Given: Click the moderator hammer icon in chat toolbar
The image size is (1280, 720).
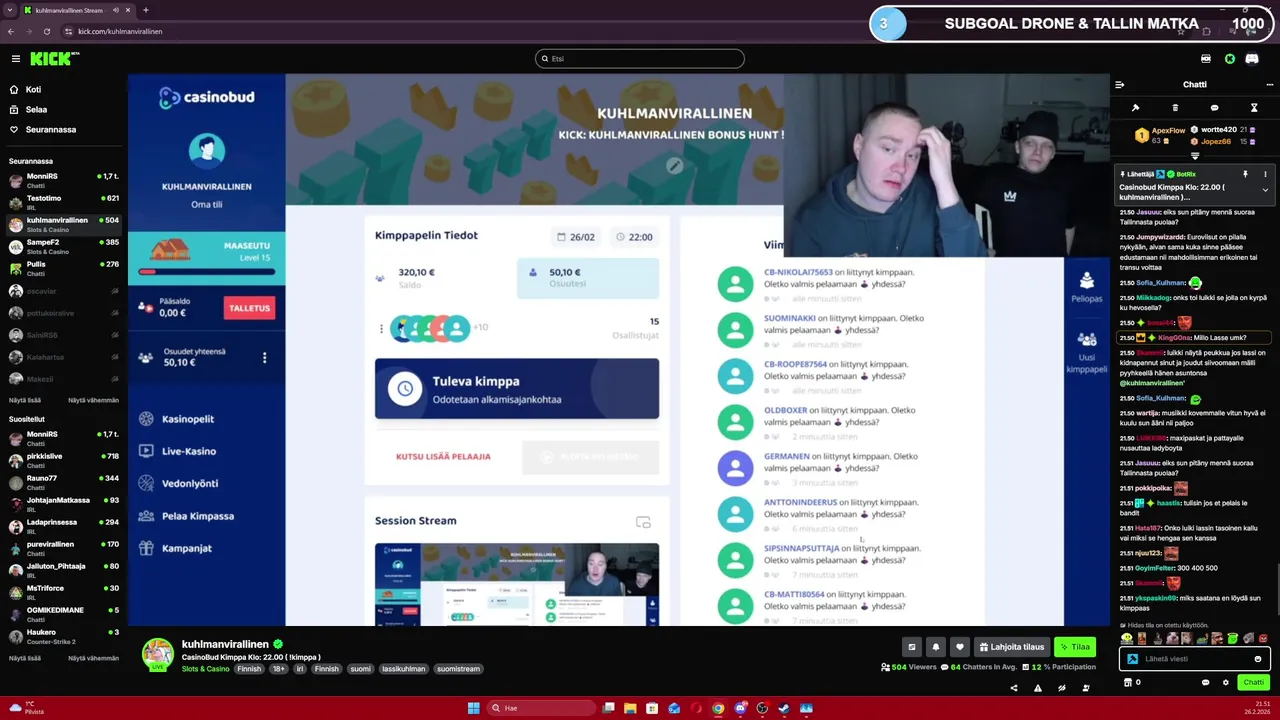Looking at the screenshot, I should (1135, 108).
